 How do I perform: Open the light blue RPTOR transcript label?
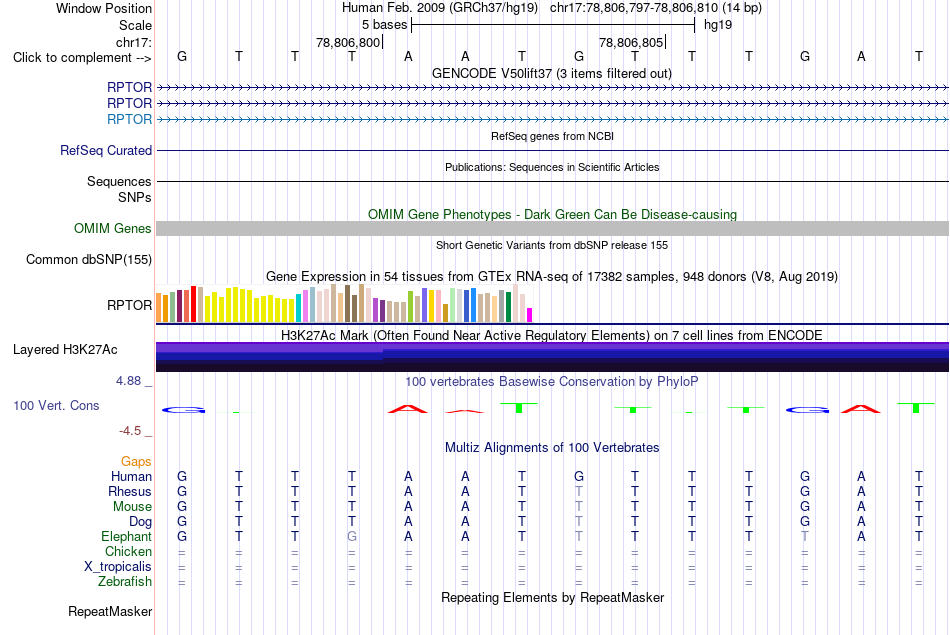tap(129, 119)
